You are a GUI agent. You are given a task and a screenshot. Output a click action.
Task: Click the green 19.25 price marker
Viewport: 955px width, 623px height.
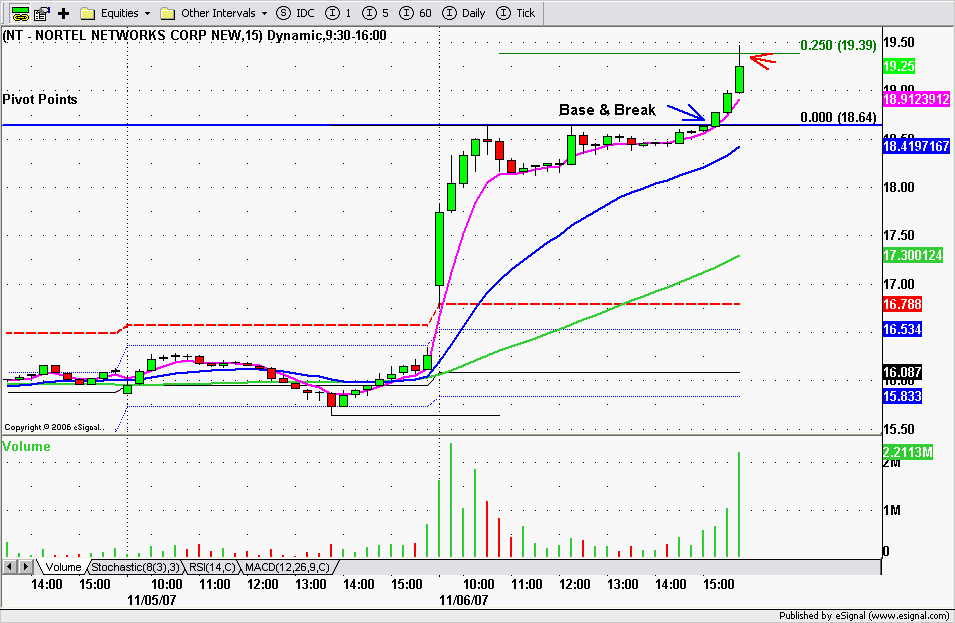pos(899,66)
